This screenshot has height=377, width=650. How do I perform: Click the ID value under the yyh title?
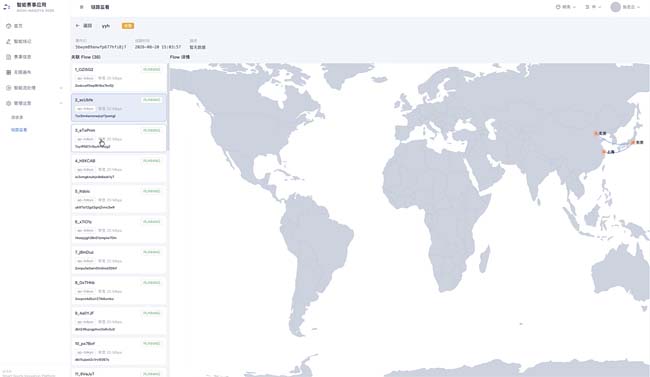[101, 47]
